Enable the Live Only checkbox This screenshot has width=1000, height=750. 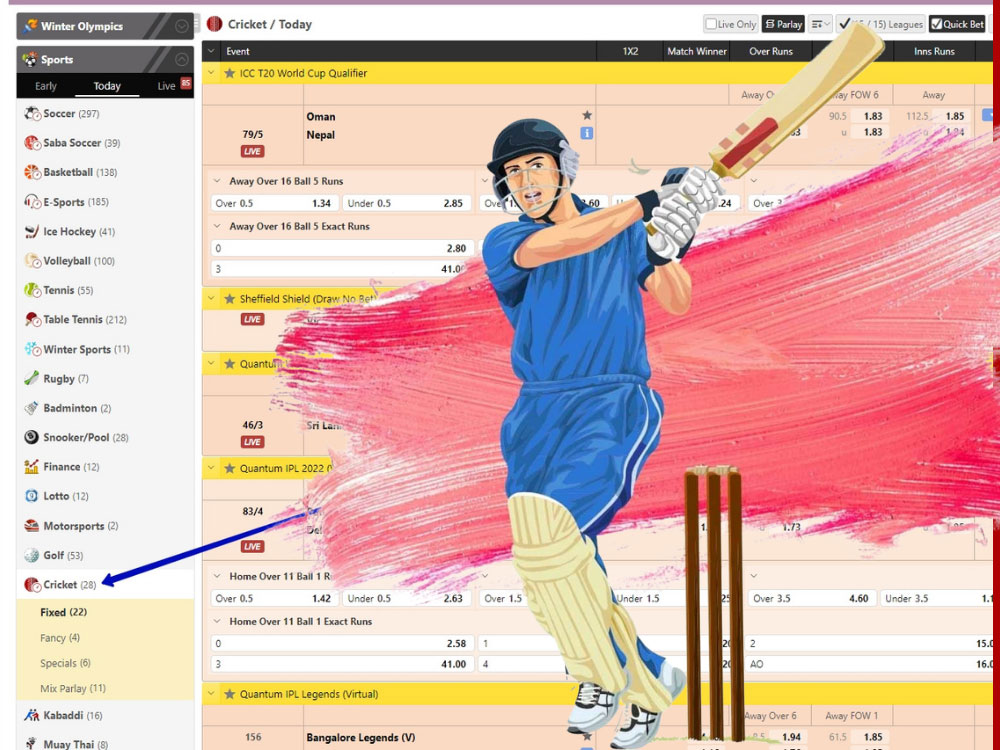click(x=711, y=24)
